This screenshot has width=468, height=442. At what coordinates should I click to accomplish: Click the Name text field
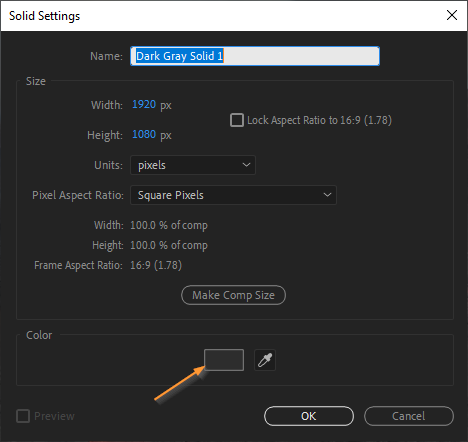click(x=255, y=56)
